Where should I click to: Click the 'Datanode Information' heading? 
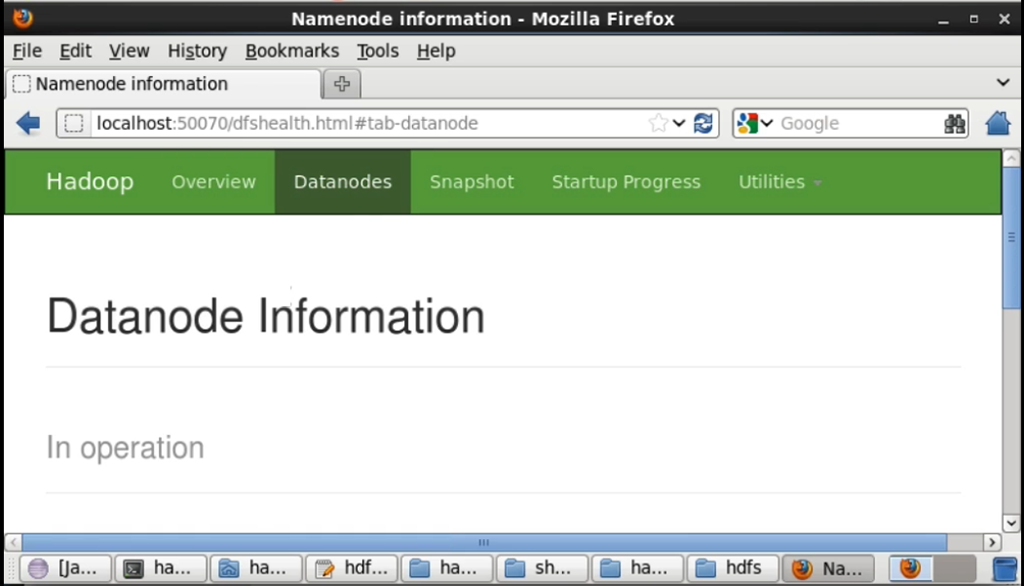(265, 317)
